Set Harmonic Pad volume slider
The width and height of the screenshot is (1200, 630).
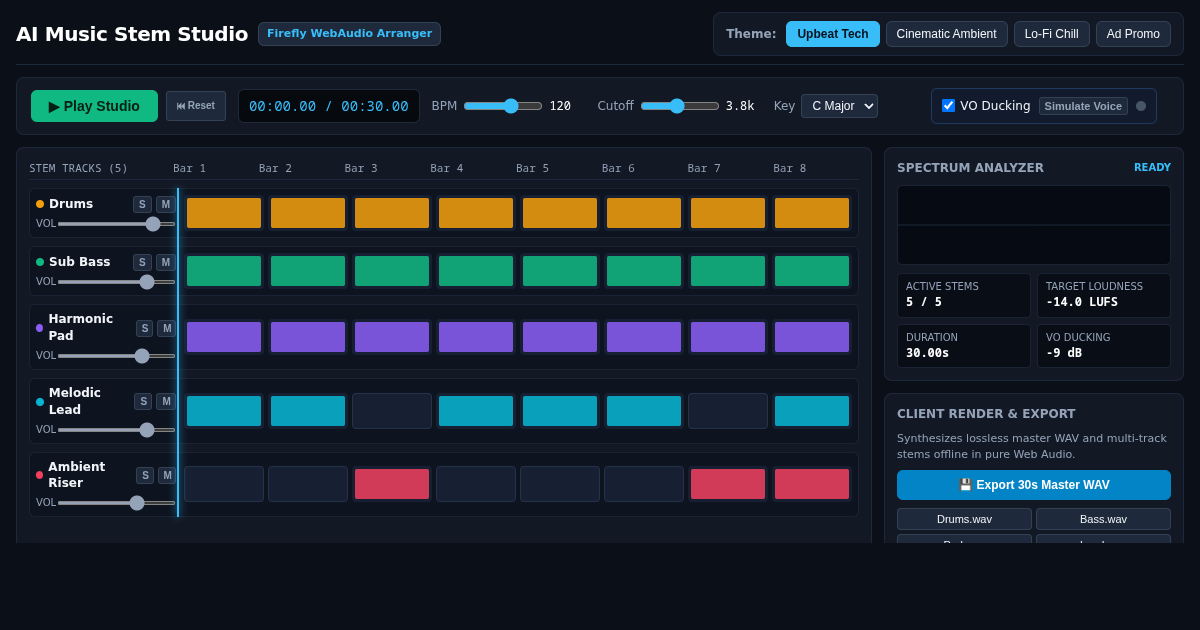pyautogui.click(x=116, y=356)
